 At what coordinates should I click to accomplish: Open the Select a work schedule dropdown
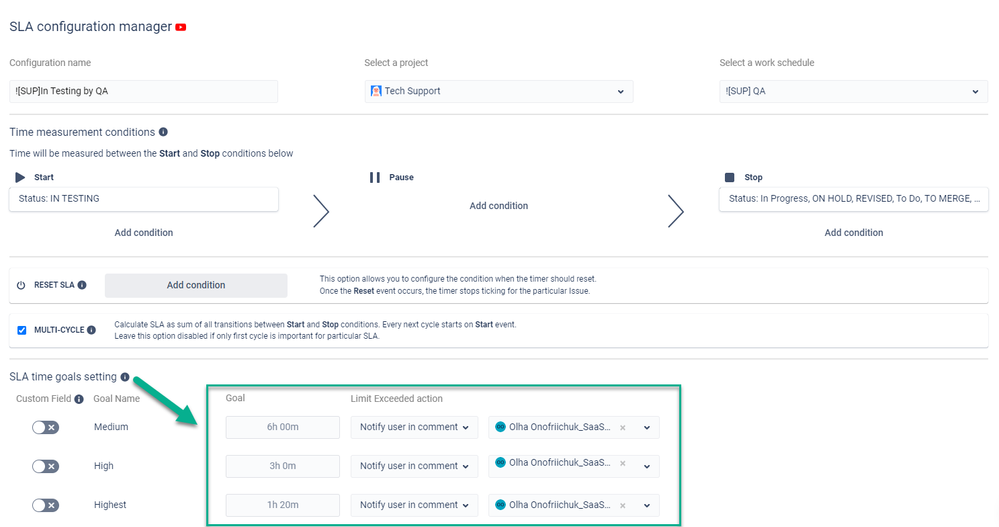pos(854,91)
